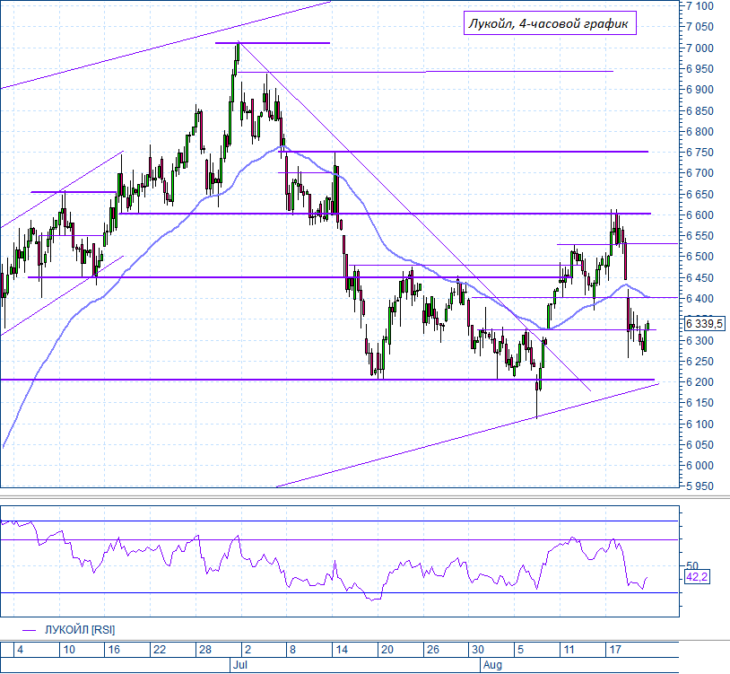Click date marker 17 on the time axis
Viewport: 730px width, 674px height.
(615, 649)
